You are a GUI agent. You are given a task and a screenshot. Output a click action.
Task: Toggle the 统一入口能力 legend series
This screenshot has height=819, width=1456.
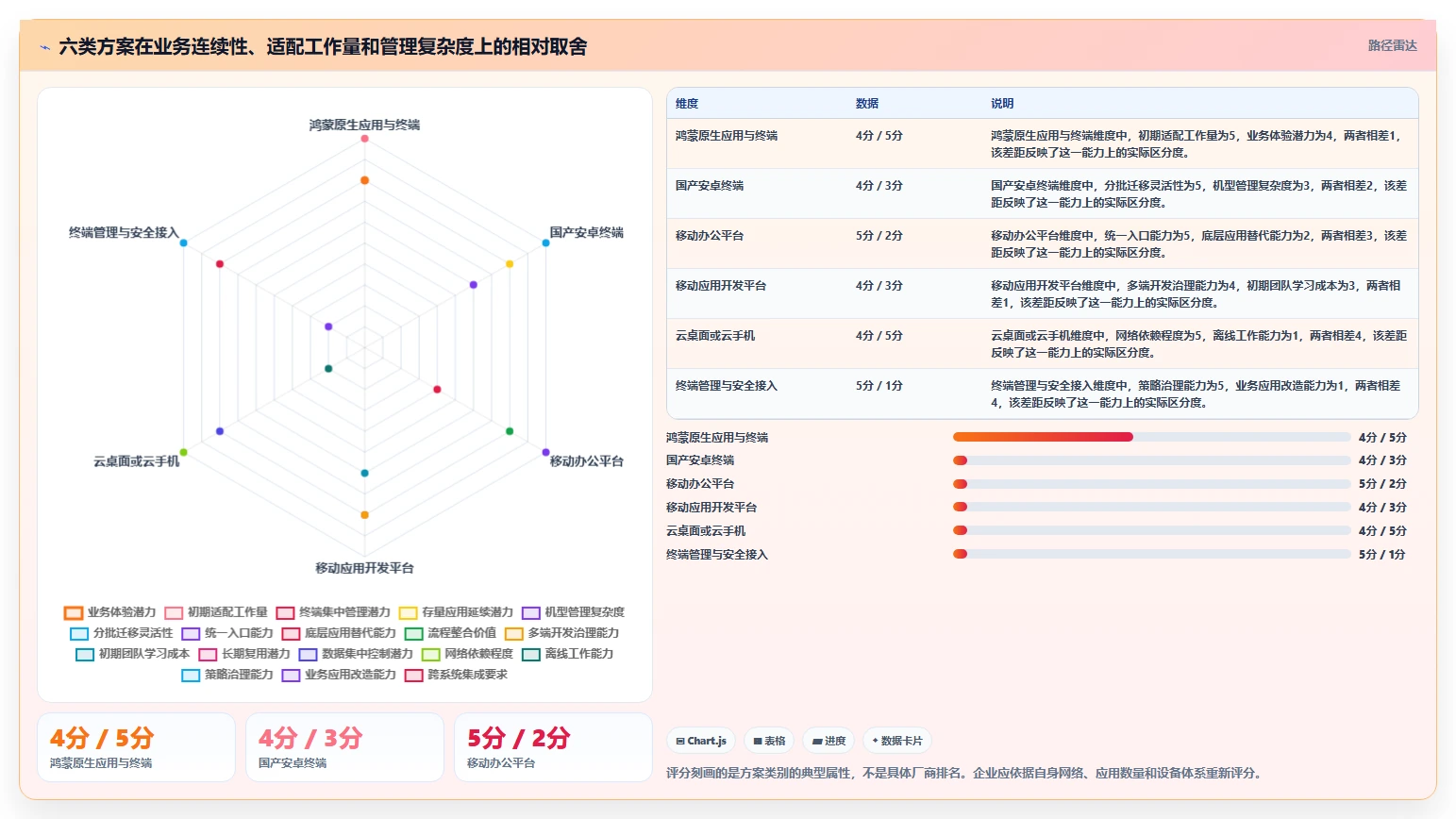(x=227, y=633)
